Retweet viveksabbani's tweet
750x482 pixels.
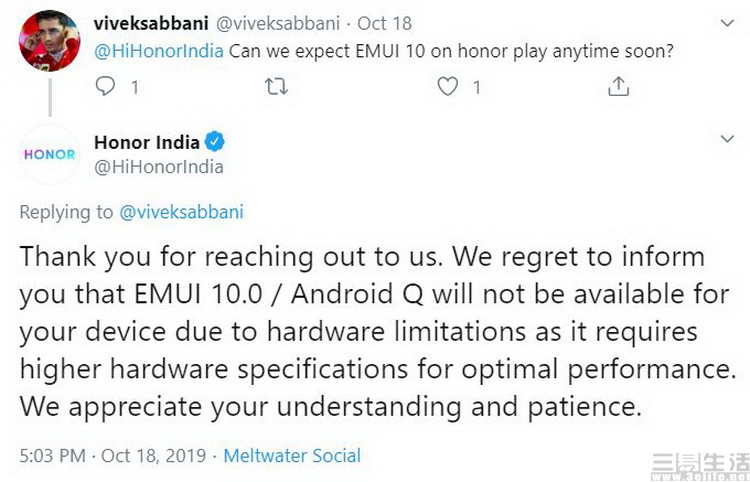tap(274, 87)
